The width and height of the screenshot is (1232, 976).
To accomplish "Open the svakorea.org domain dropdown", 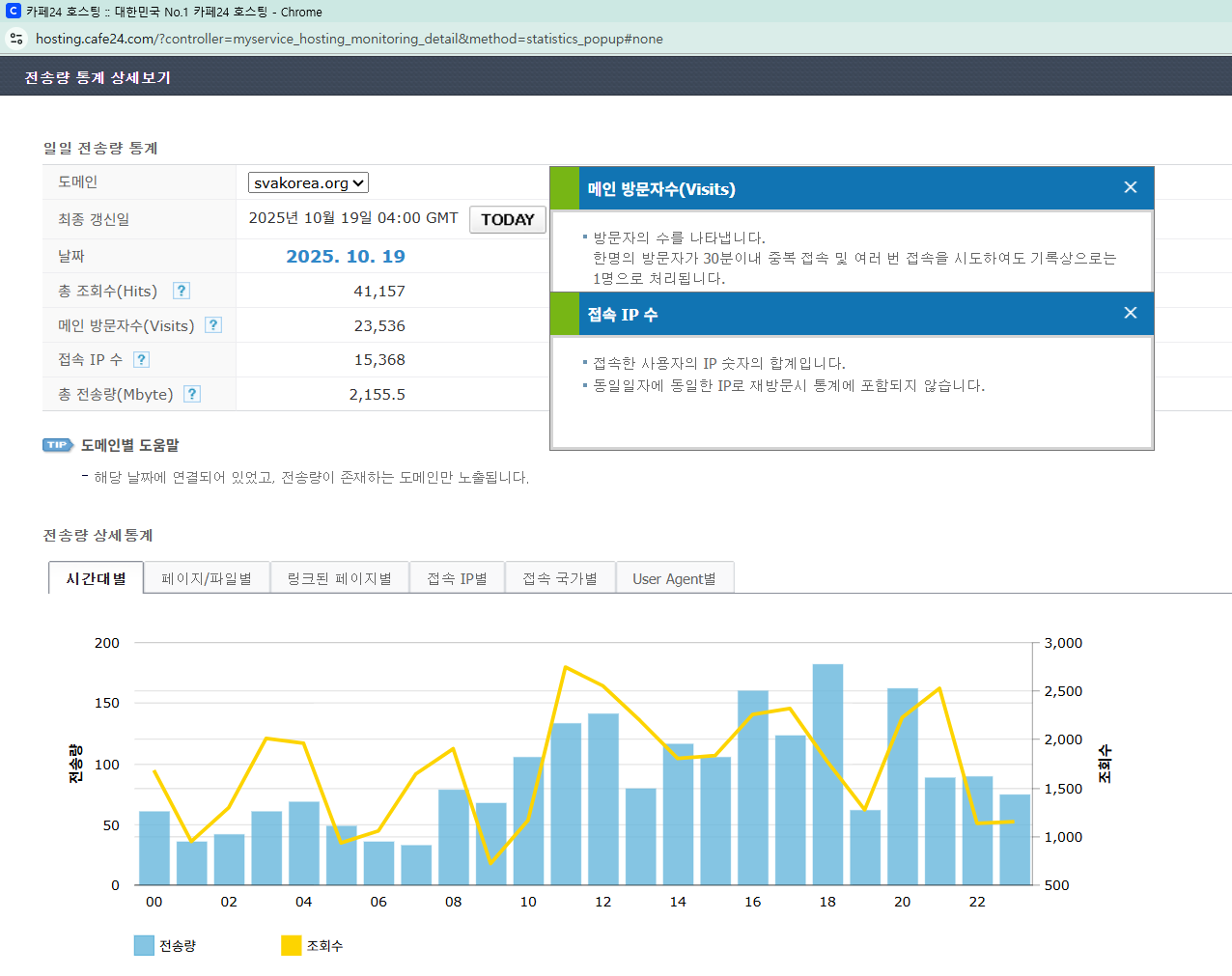I will pos(308,182).
